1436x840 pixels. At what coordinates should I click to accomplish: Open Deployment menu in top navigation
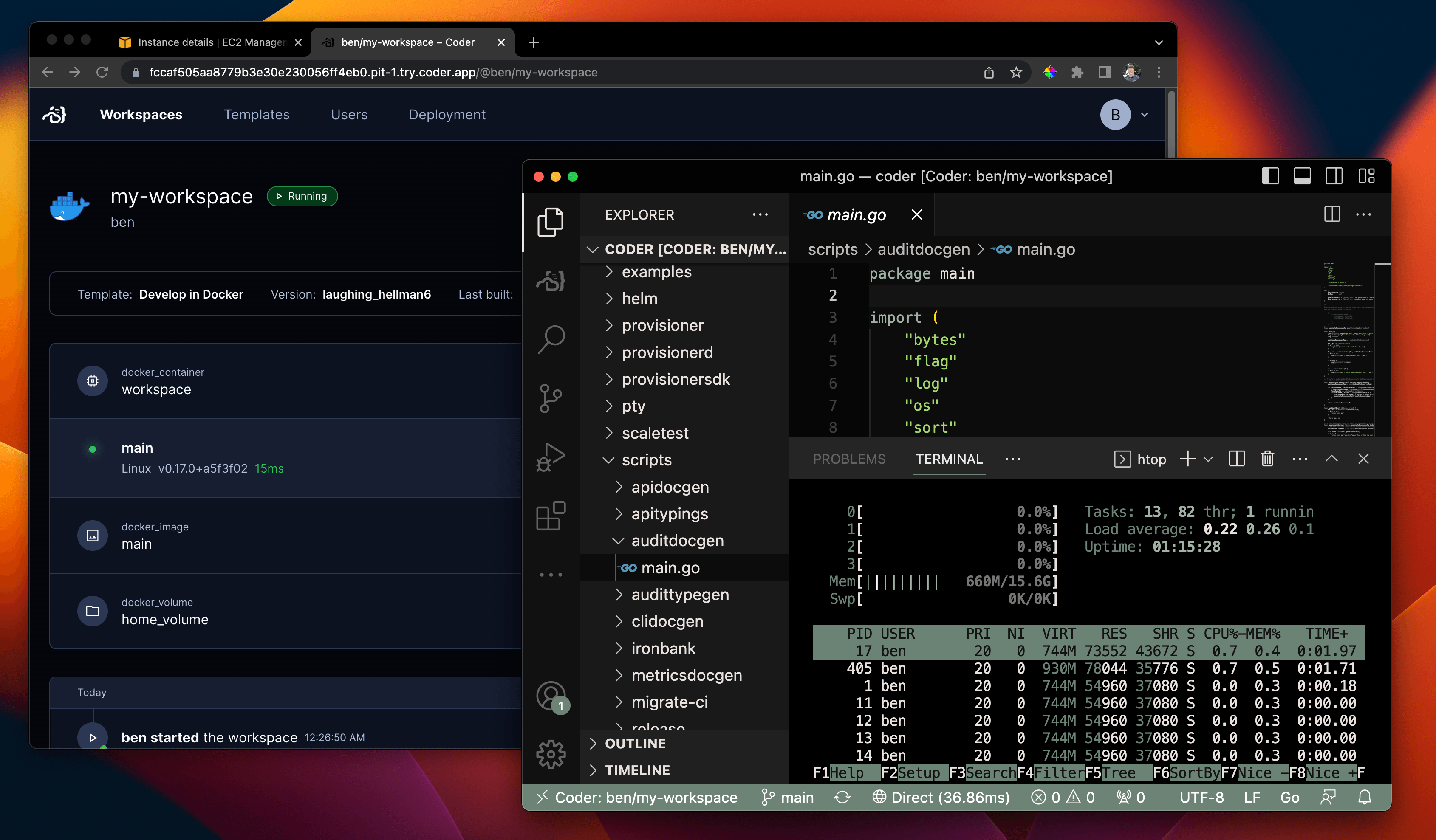click(447, 114)
